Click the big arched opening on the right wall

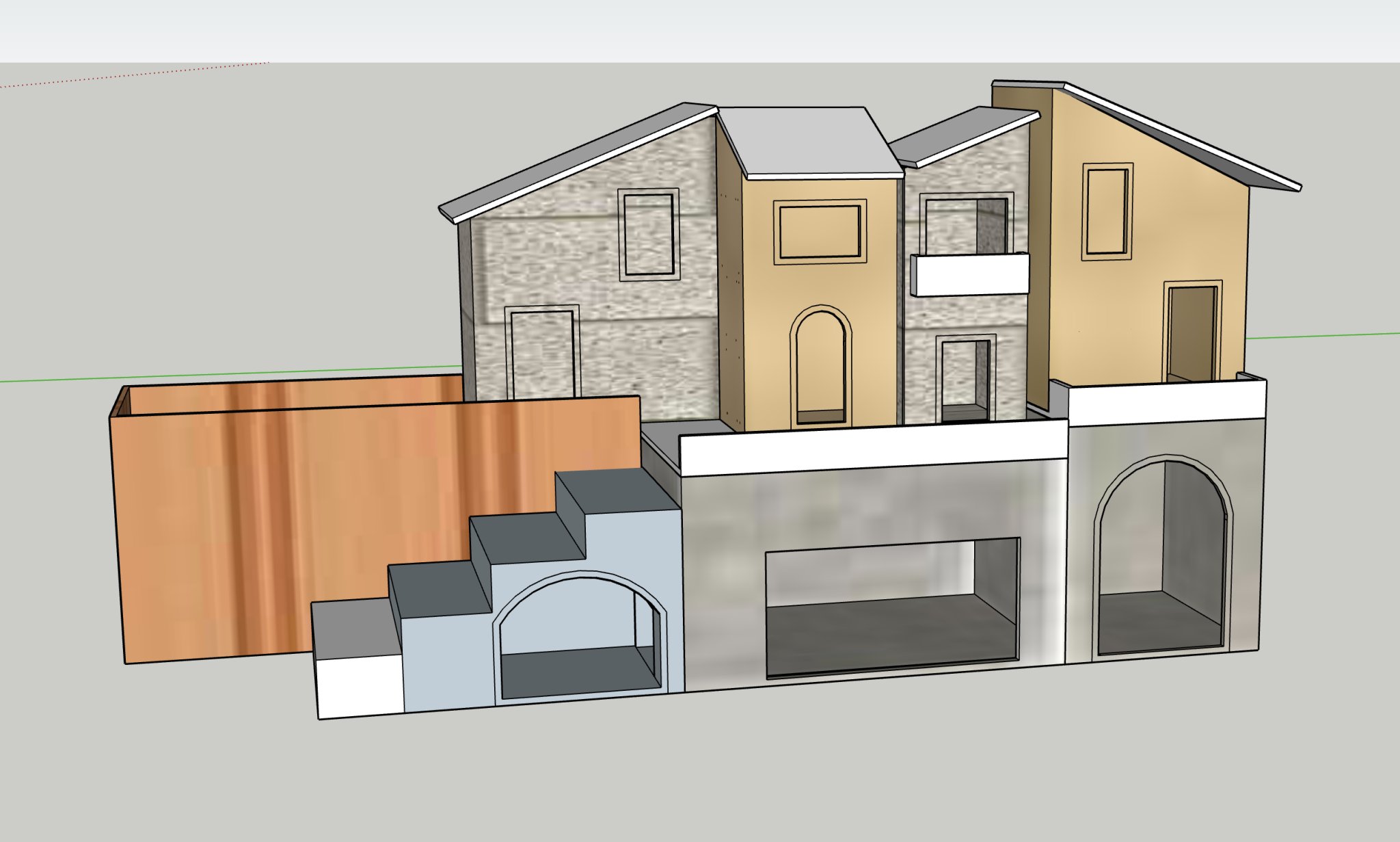tap(1160, 557)
